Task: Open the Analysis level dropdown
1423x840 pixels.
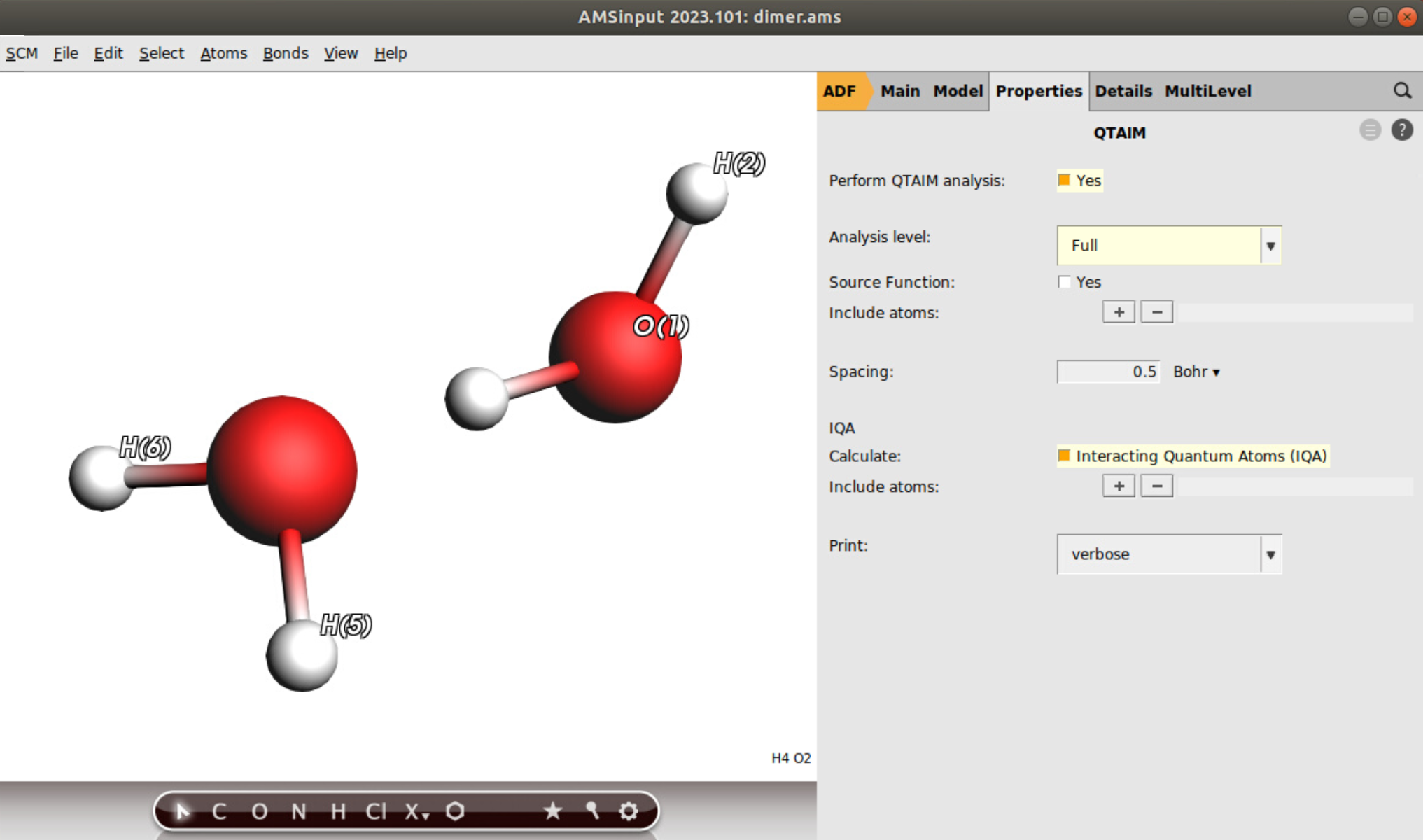Action: [x=1271, y=246]
